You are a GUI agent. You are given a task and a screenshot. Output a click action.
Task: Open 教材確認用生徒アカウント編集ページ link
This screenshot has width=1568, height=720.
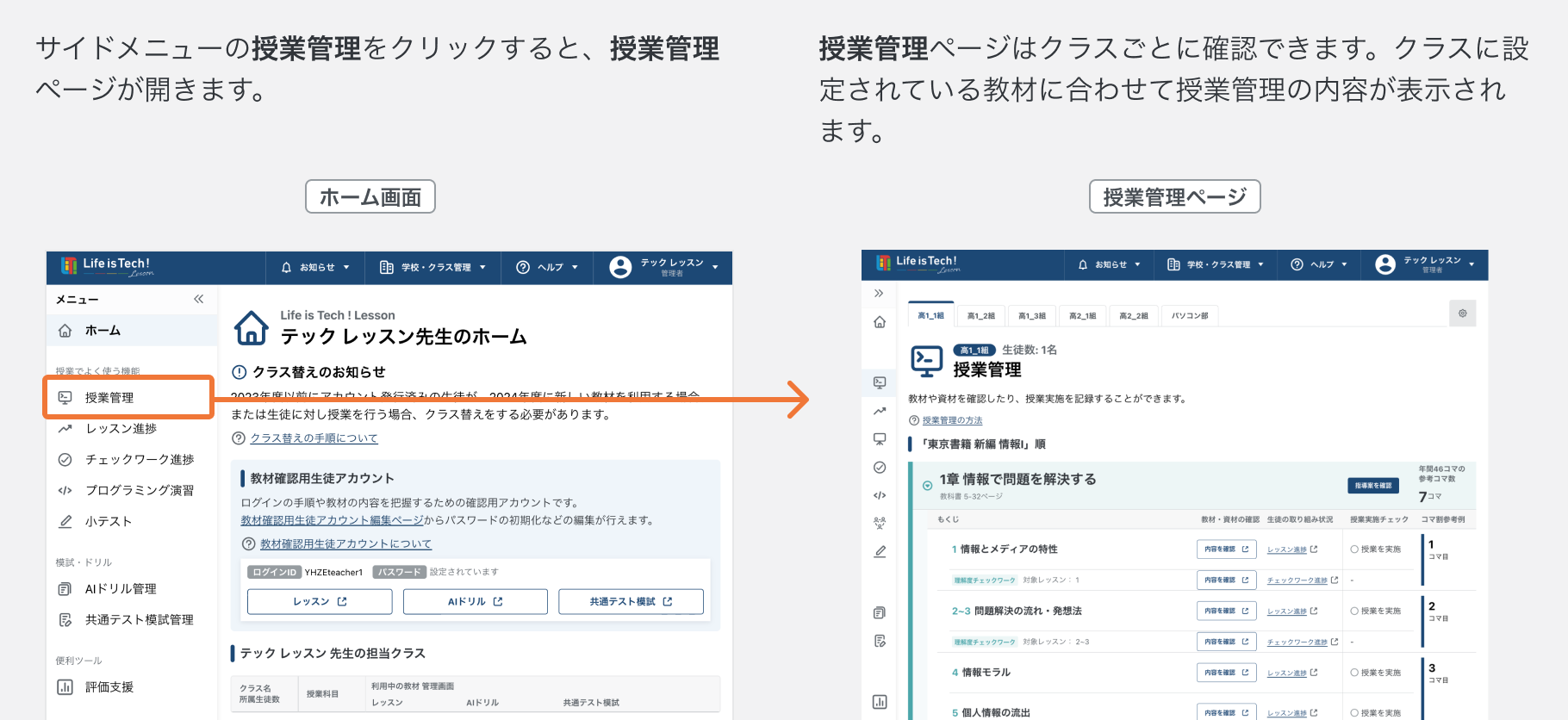click(x=332, y=520)
